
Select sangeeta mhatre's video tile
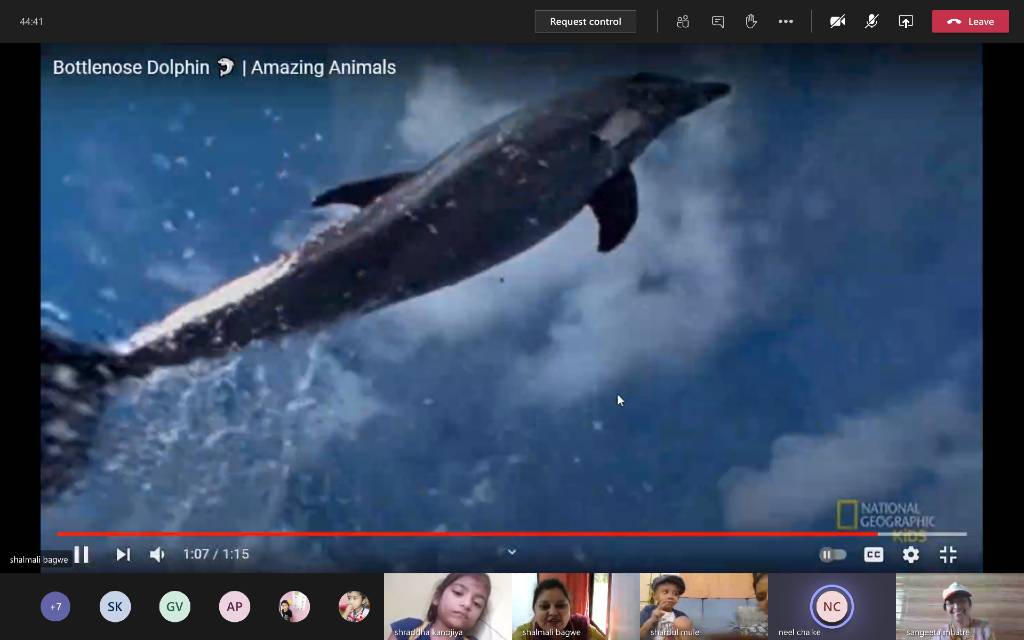(960, 607)
